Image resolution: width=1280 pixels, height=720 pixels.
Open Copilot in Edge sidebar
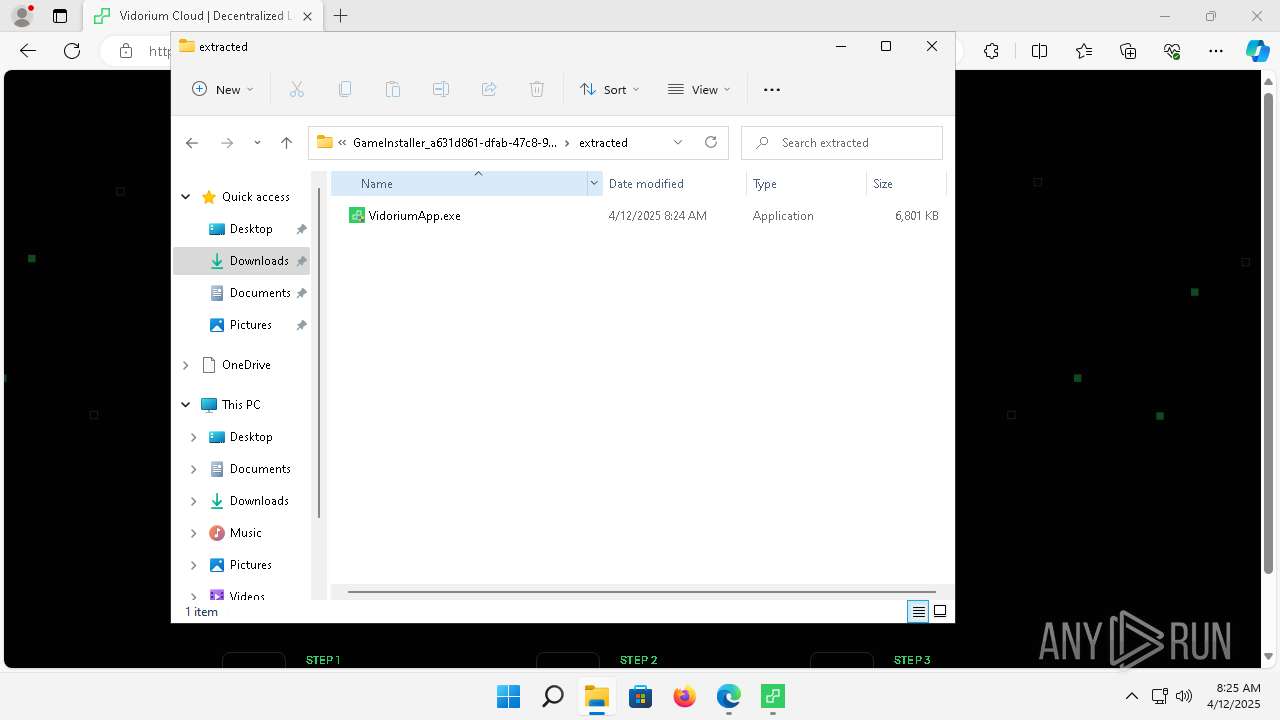click(1258, 51)
